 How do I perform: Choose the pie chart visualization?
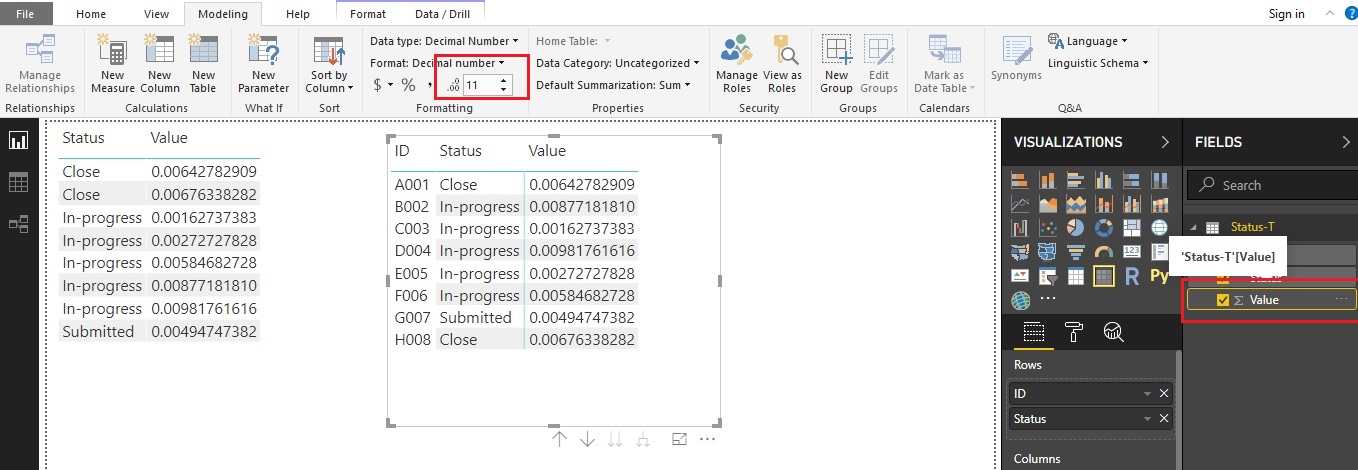coord(1076,228)
